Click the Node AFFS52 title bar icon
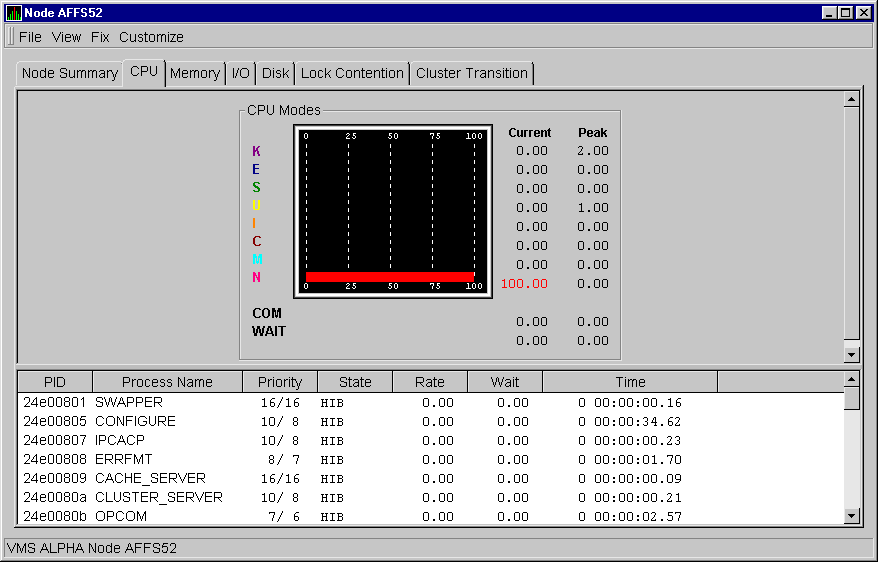The image size is (878, 562). (x=13, y=13)
